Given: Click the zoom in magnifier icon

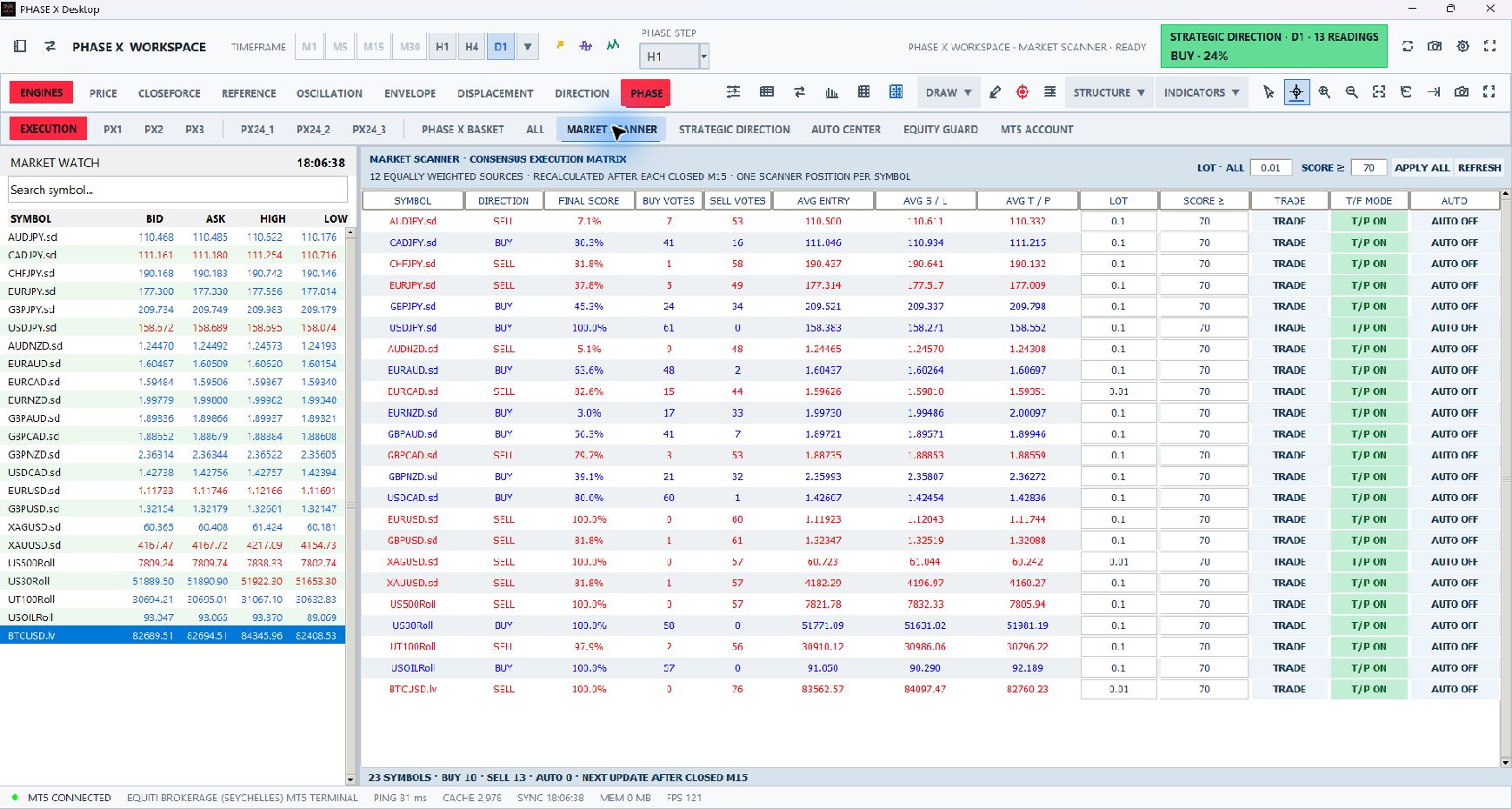Looking at the screenshot, I should pyautogui.click(x=1324, y=92).
